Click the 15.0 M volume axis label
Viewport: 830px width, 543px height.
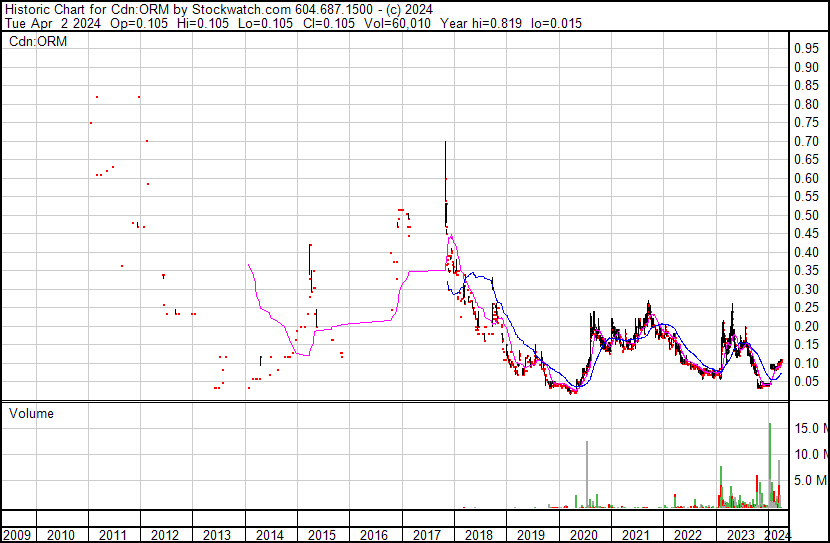pos(811,428)
